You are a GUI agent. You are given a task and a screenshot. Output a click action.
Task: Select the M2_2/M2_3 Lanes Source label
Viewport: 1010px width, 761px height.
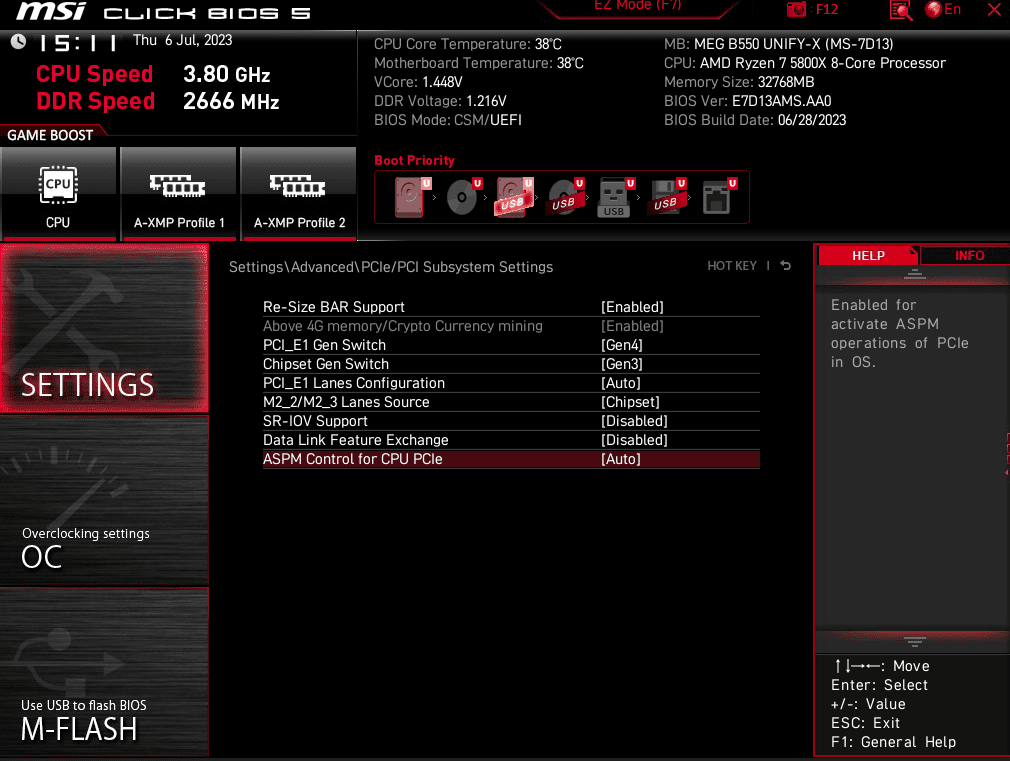[346, 402]
